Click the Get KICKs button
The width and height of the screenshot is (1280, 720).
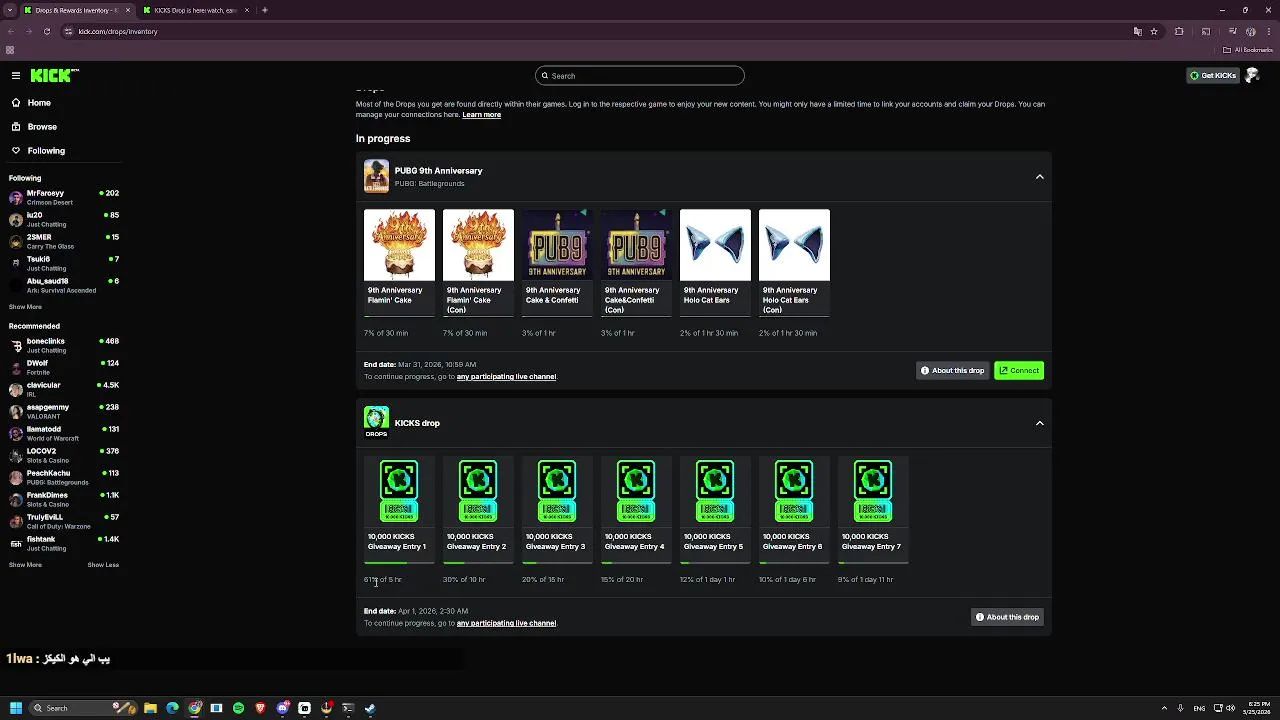click(1213, 75)
